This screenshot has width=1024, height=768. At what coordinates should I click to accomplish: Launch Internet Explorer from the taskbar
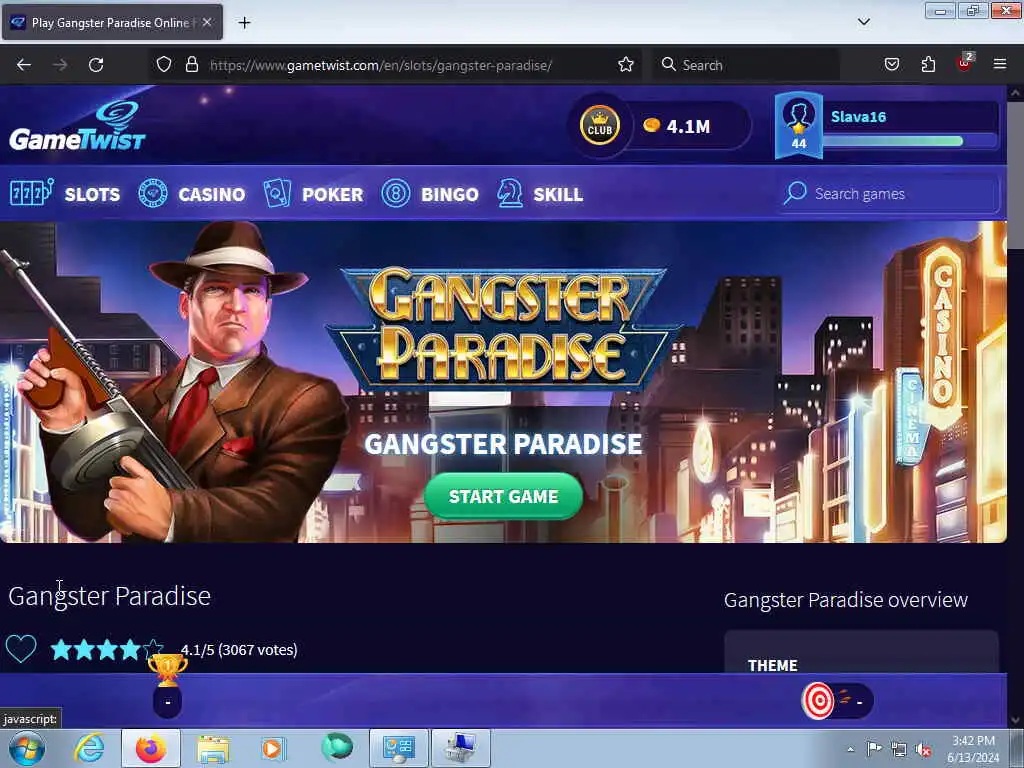89,748
